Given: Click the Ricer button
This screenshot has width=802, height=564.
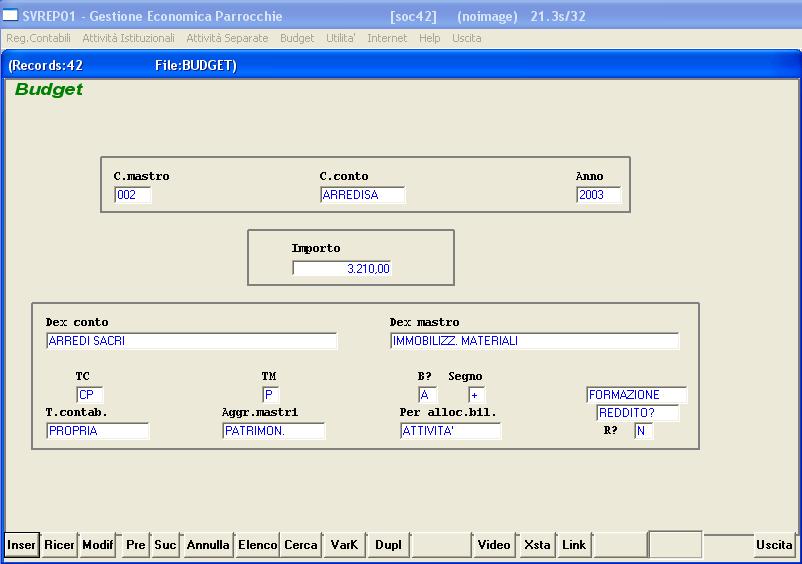Looking at the screenshot, I should [x=59, y=545].
